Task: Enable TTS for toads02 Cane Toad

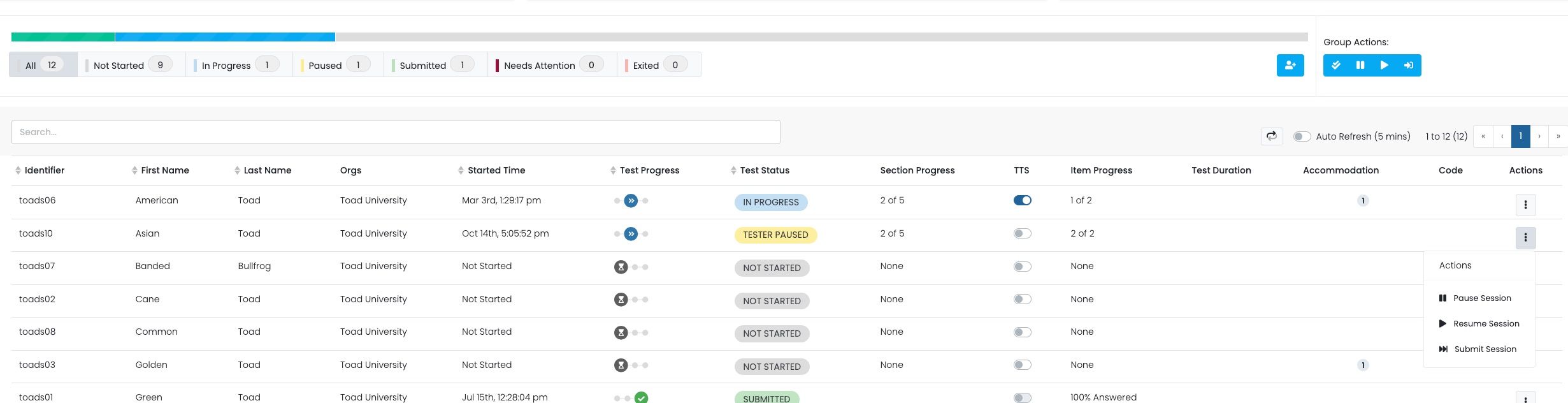Action: (1023, 299)
